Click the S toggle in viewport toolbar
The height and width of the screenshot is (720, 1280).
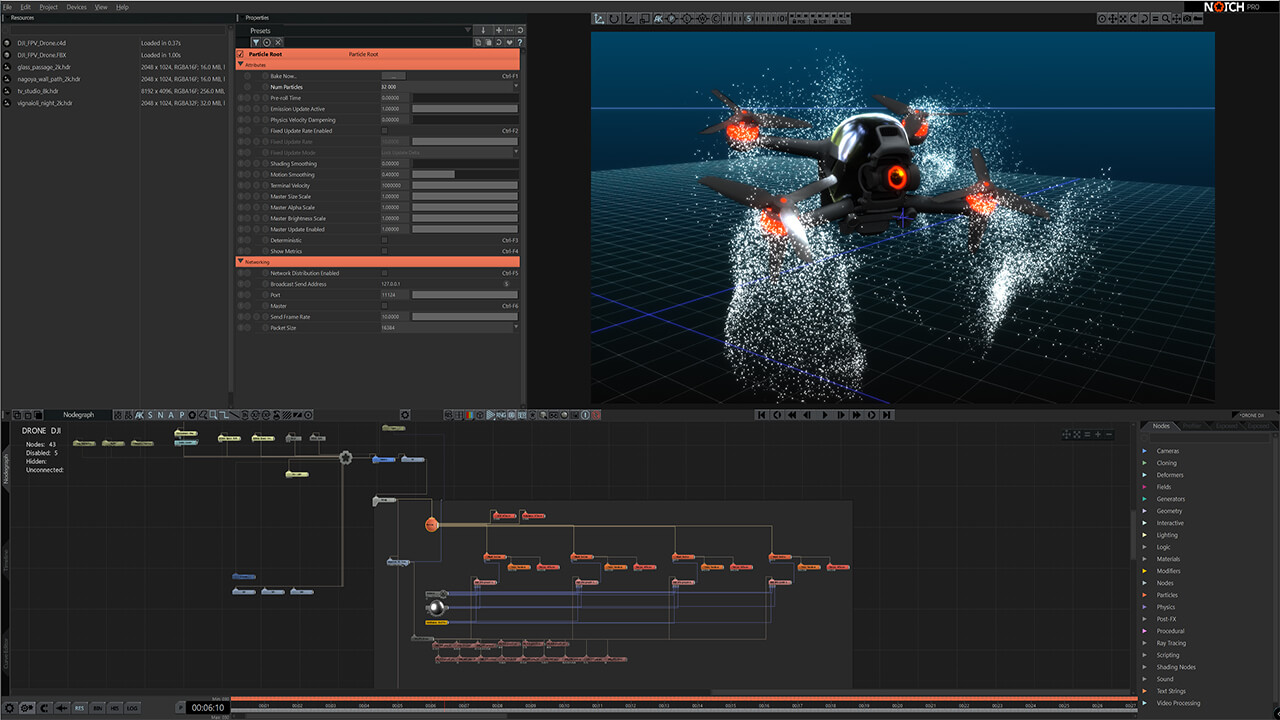pyautogui.click(x=749, y=18)
